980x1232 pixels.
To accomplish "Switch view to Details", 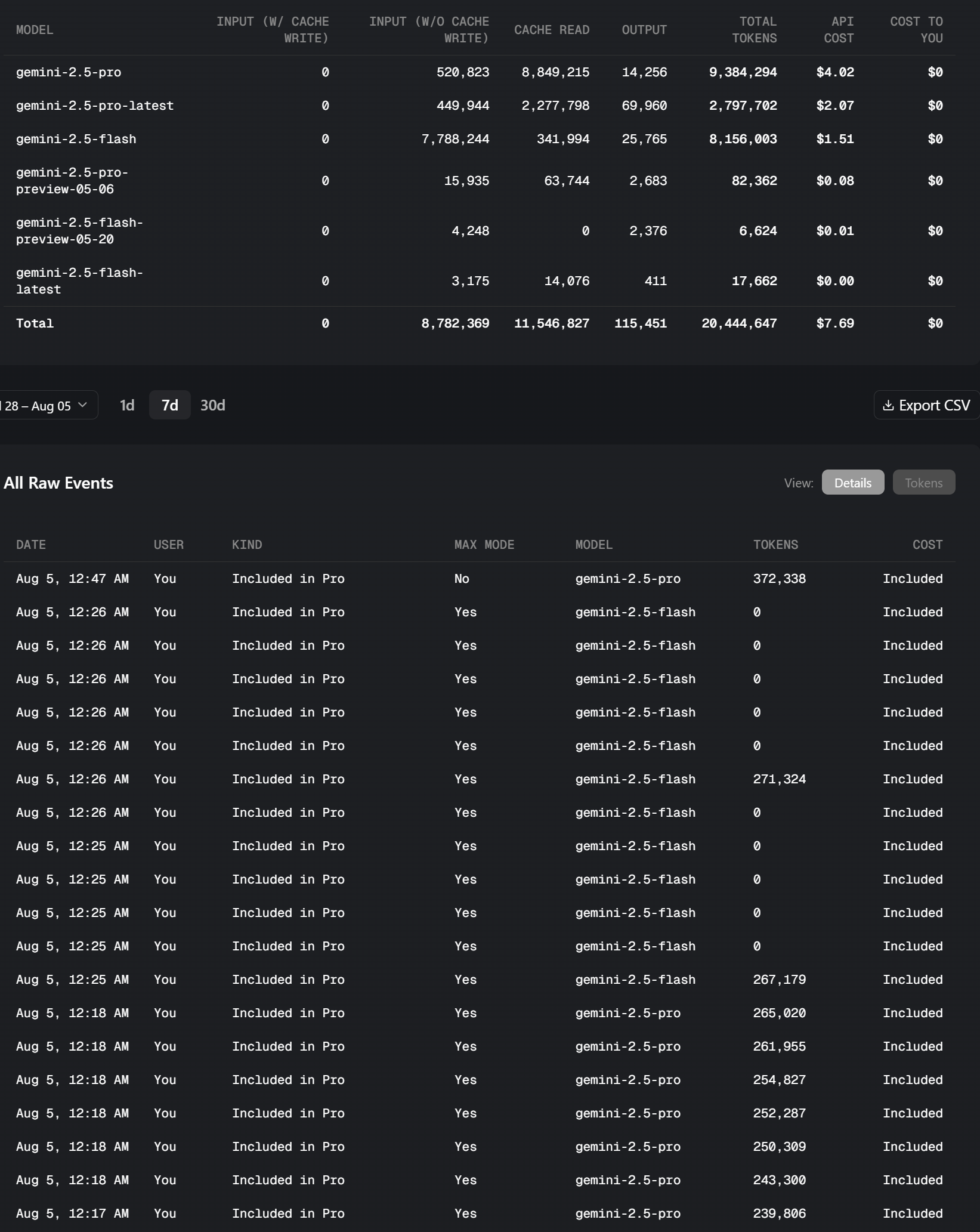I will click(x=853, y=483).
